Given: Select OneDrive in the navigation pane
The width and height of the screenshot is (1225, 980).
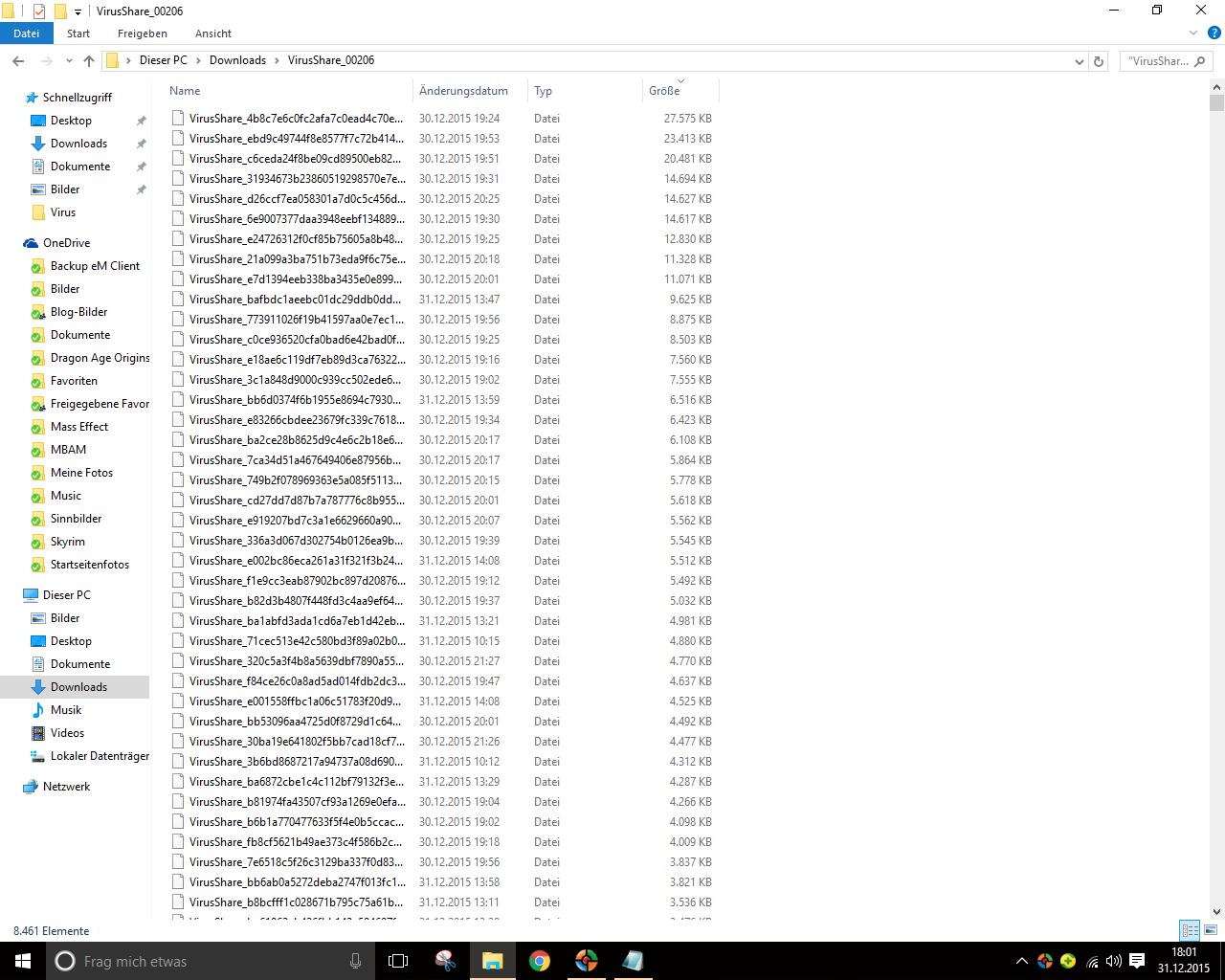Looking at the screenshot, I should click(x=66, y=243).
